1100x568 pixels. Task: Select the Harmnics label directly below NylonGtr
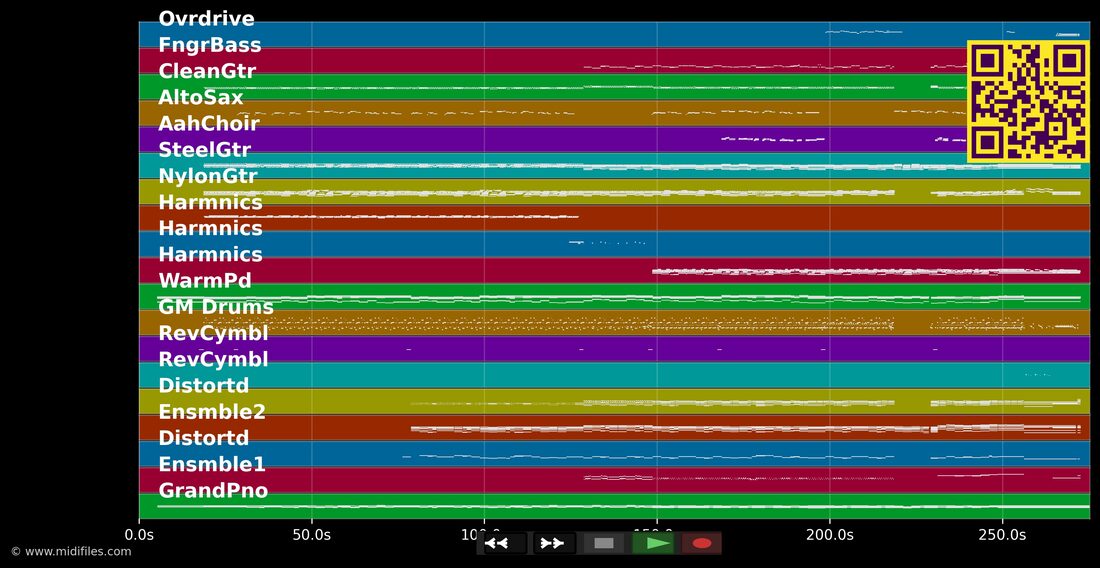210,202
